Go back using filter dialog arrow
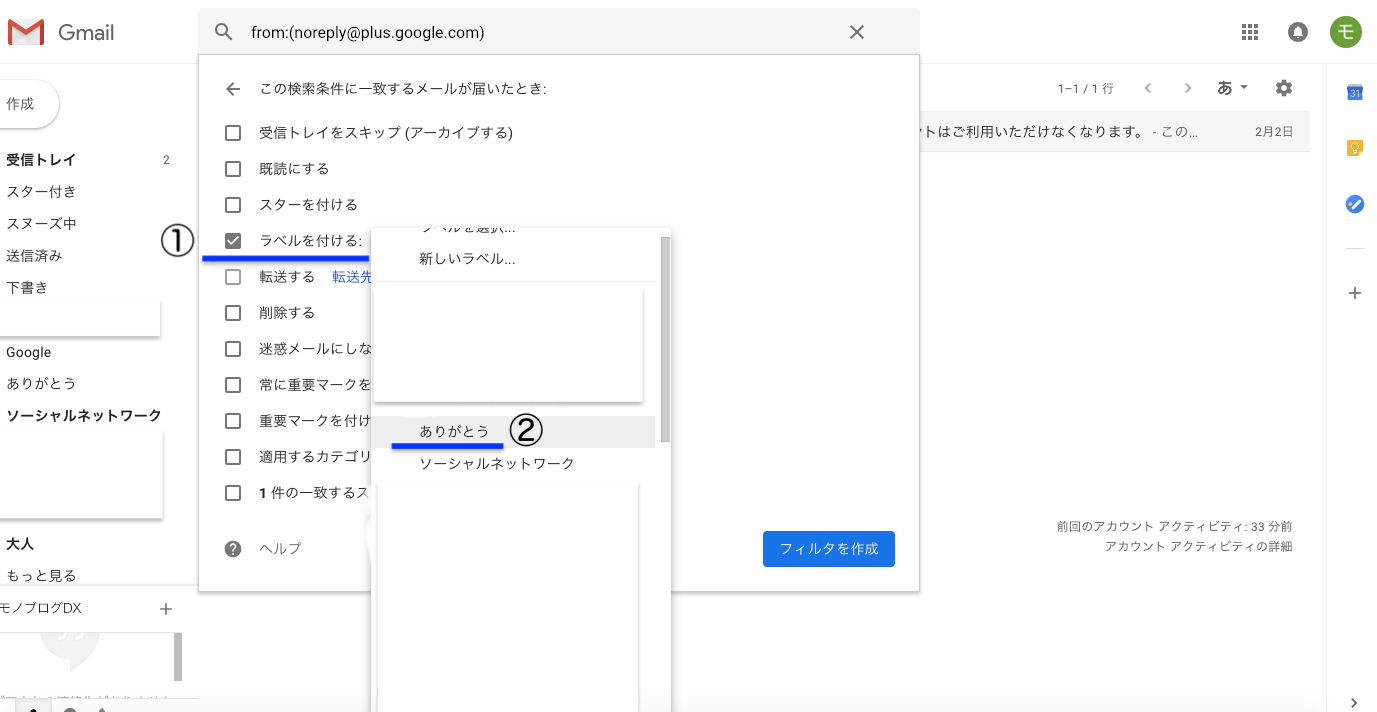Viewport: 1377px width, 712px height. click(x=233, y=89)
